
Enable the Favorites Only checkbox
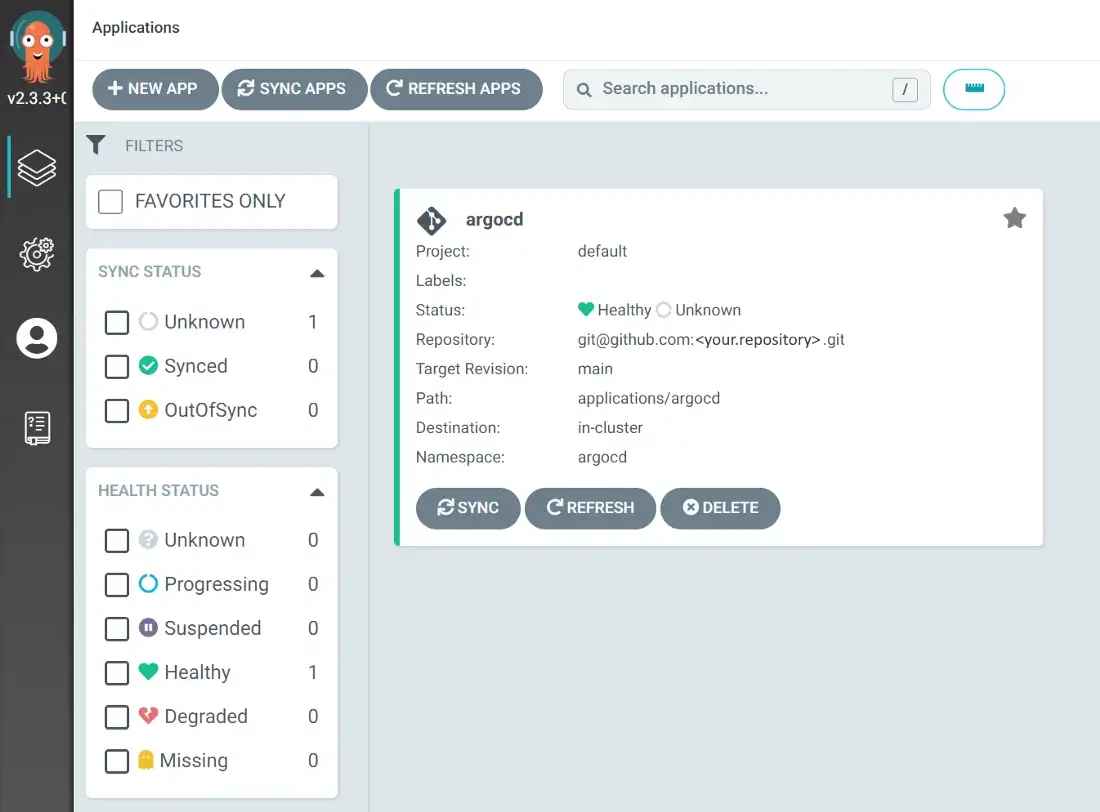[110, 201]
